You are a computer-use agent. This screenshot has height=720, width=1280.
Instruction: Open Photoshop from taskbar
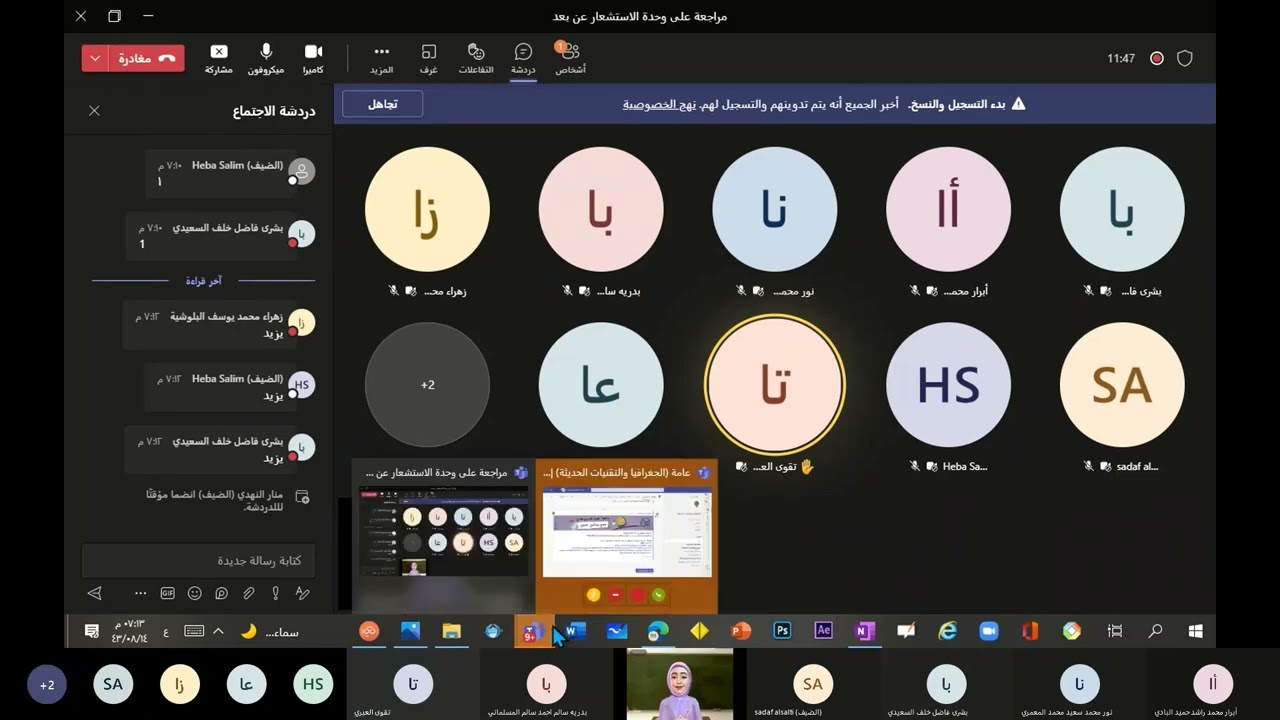coord(782,631)
